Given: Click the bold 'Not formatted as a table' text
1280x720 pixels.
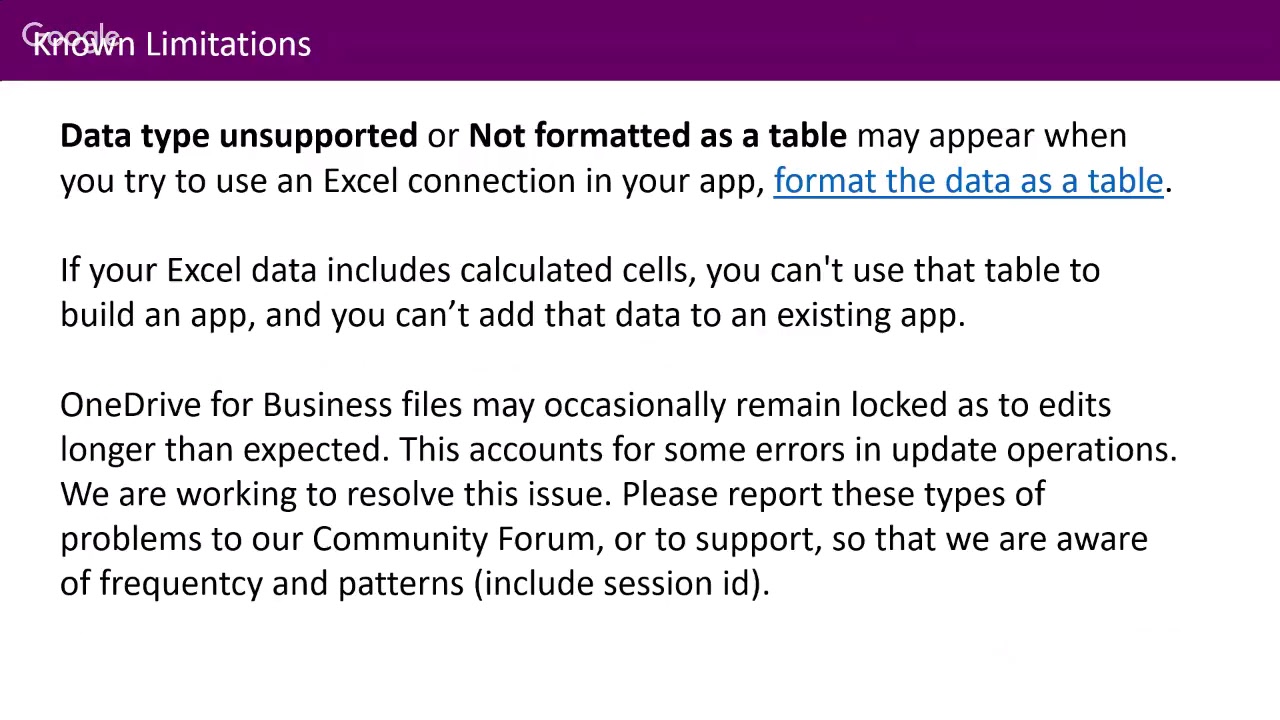Looking at the screenshot, I should [657, 136].
